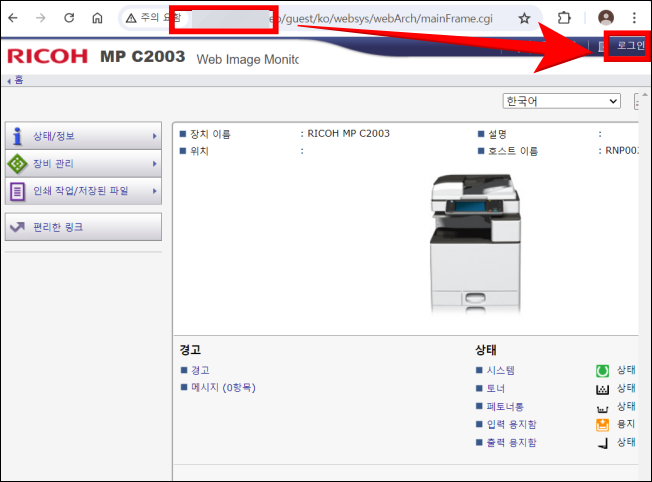Viewport: 652px width, 482px height.
Task: Open the browser profile avatar
Action: pyautogui.click(x=606, y=17)
